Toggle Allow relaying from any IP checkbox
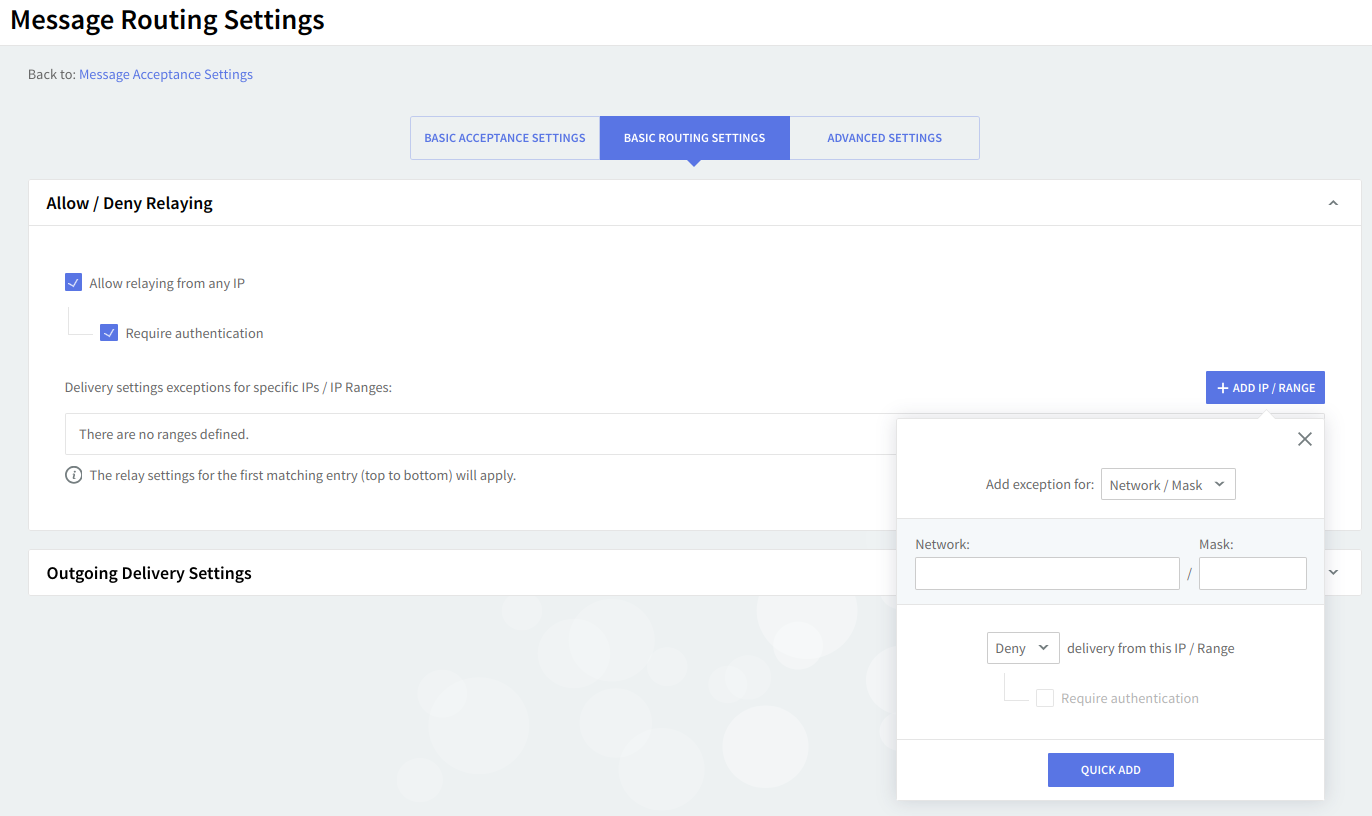This screenshot has width=1372, height=816. [73, 283]
